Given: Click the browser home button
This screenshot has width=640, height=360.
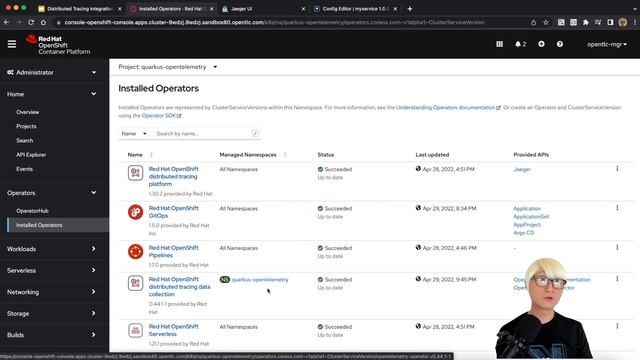Looking at the screenshot, I should click(x=43, y=22).
